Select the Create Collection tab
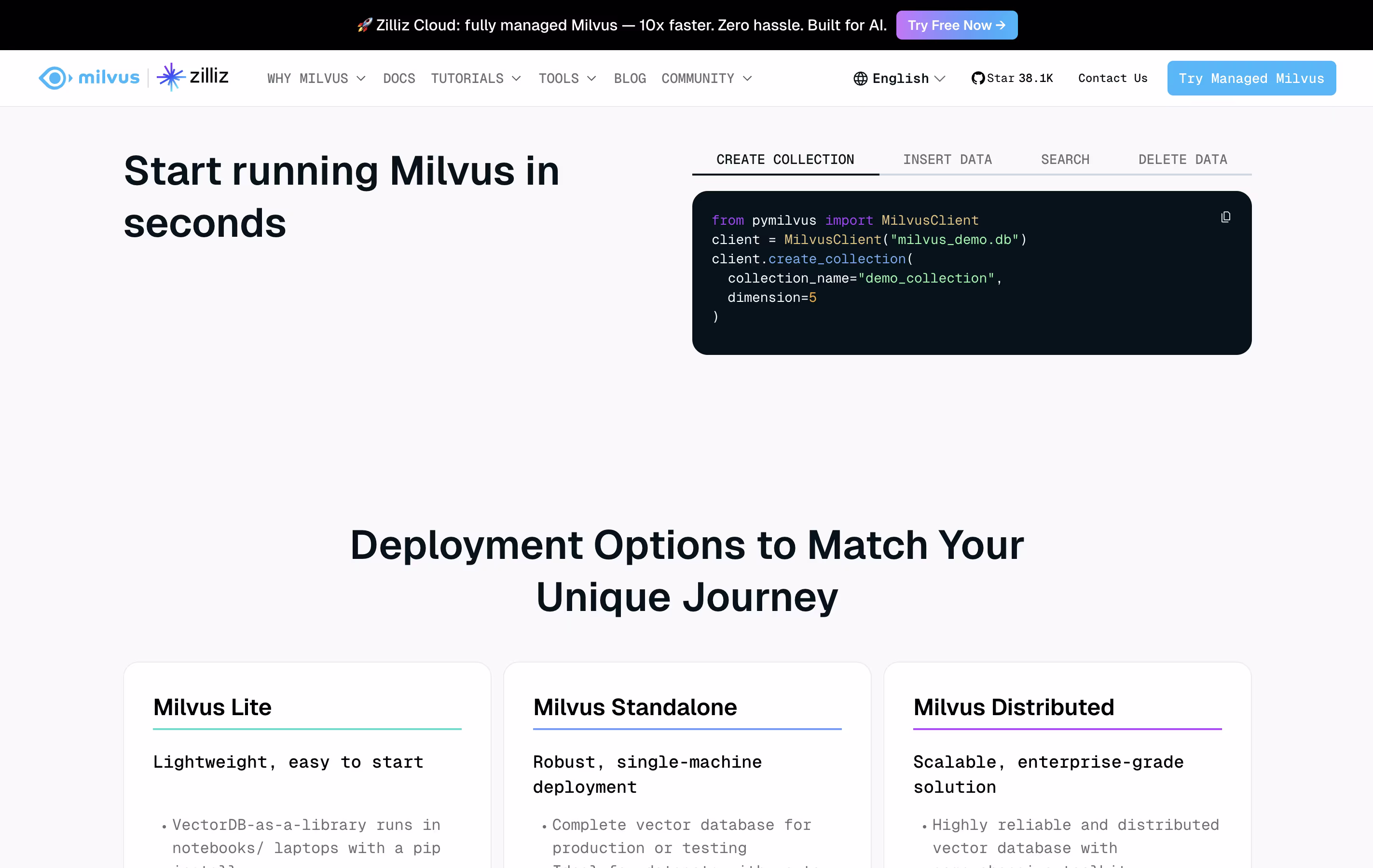The image size is (1373, 868). (x=784, y=160)
